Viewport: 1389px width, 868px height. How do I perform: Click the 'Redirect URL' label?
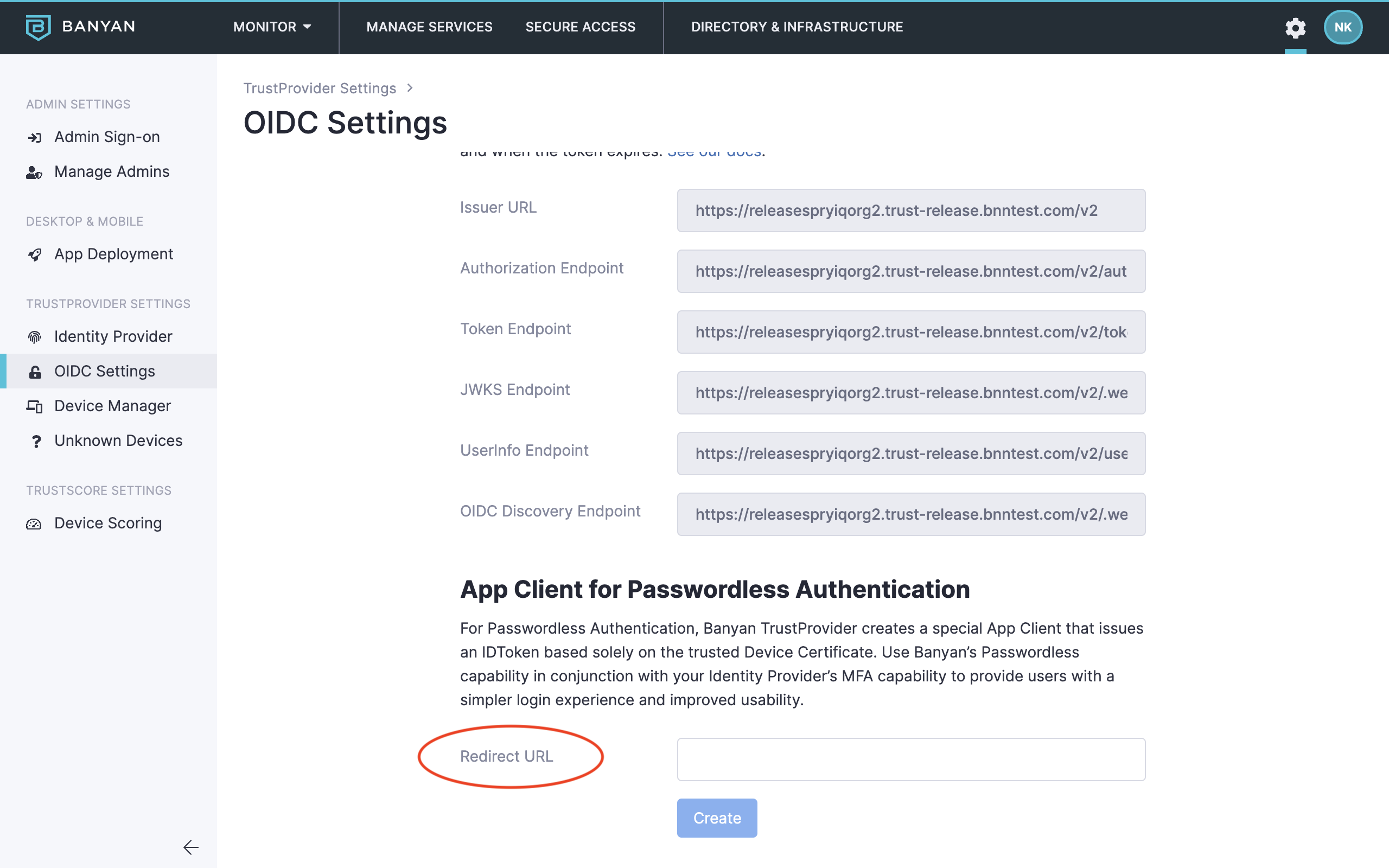tap(506, 757)
